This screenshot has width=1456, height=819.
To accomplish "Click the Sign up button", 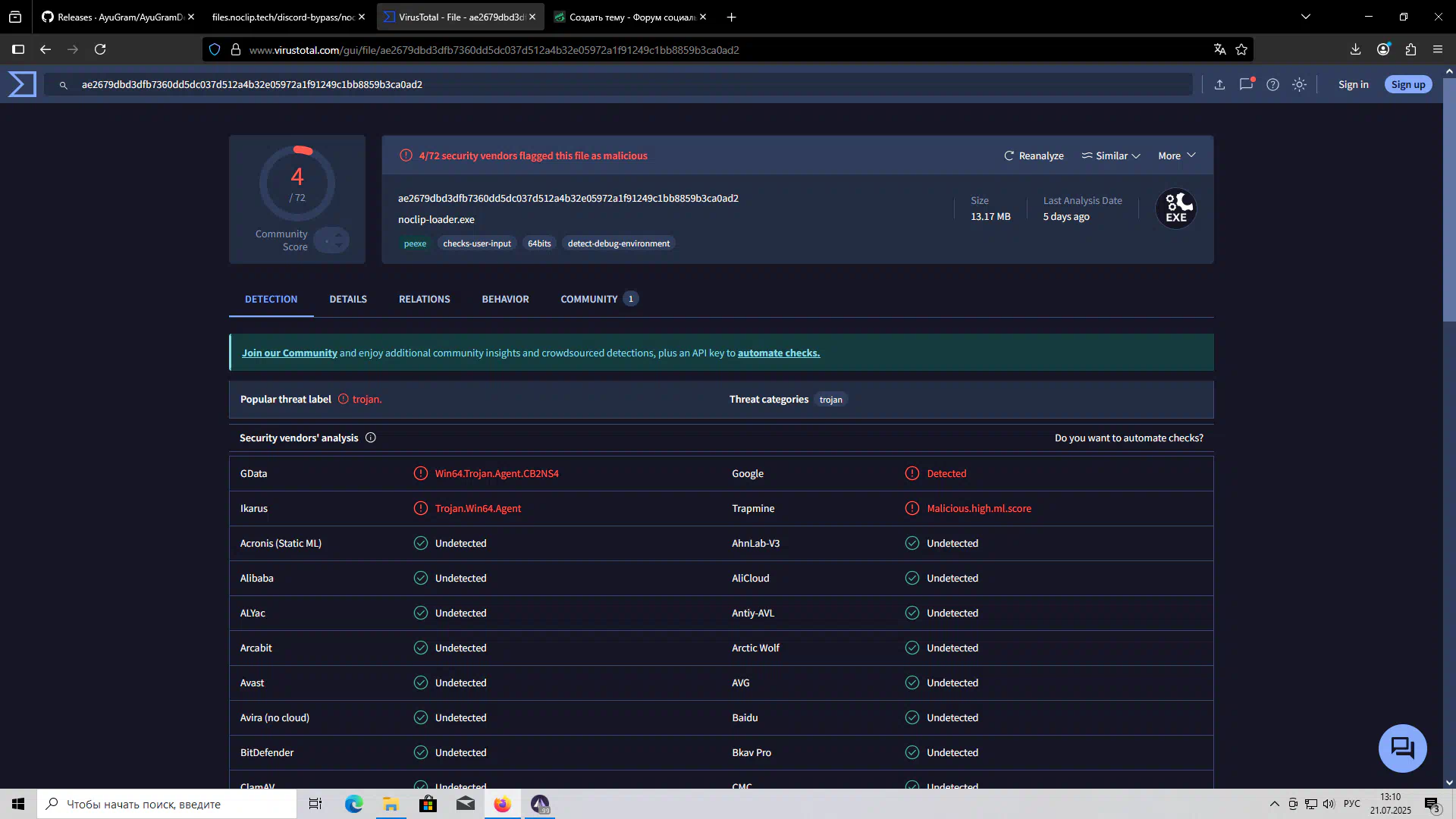I will pyautogui.click(x=1408, y=85).
